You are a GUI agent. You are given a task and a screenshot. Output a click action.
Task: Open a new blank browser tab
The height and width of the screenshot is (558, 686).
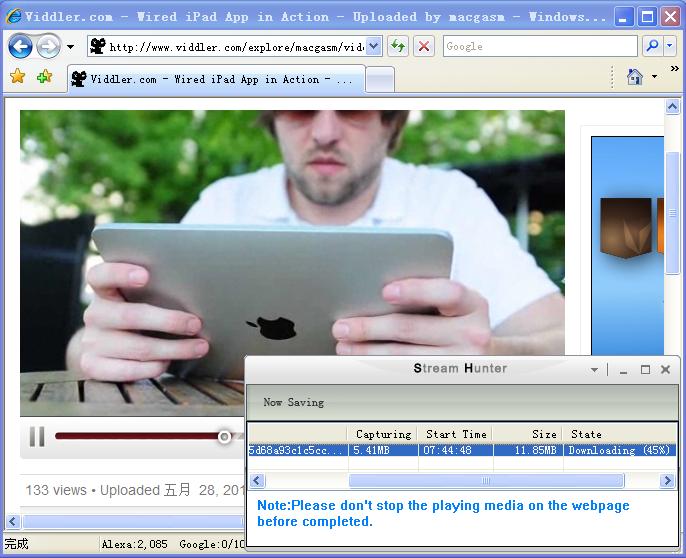(x=380, y=80)
